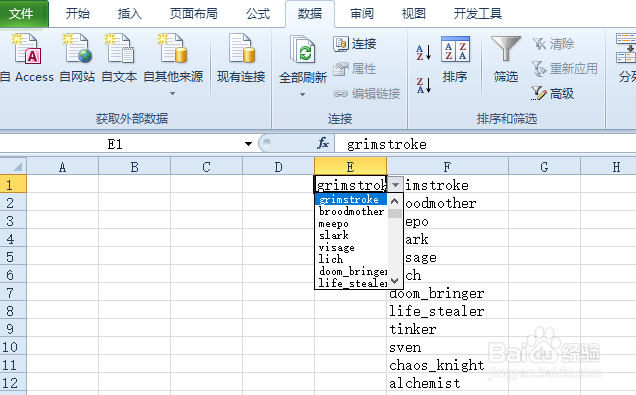Viewport: 636px width, 395px height.
Task: Click cell F10 containing sven
Action: [x=447, y=347]
